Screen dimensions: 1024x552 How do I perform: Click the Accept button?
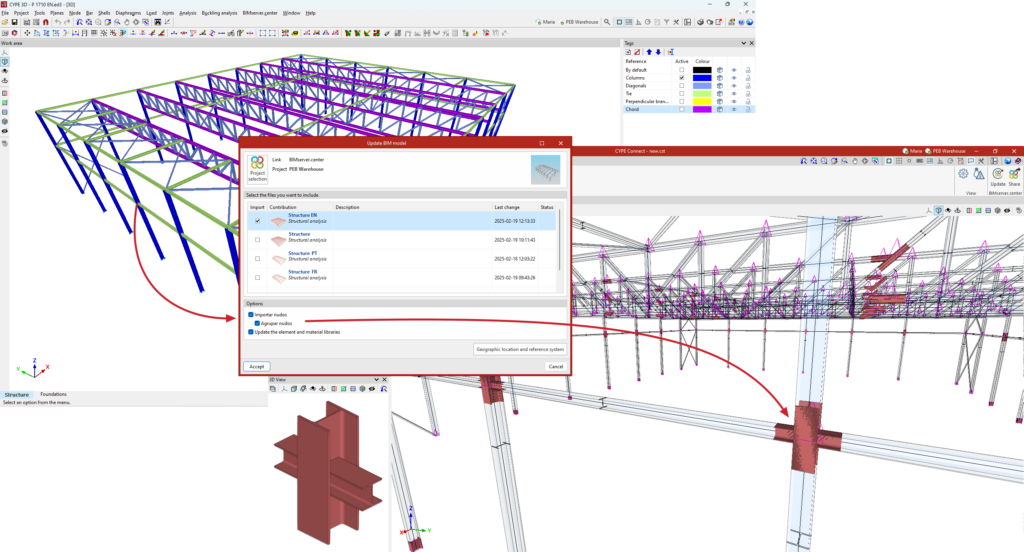click(x=257, y=366)
